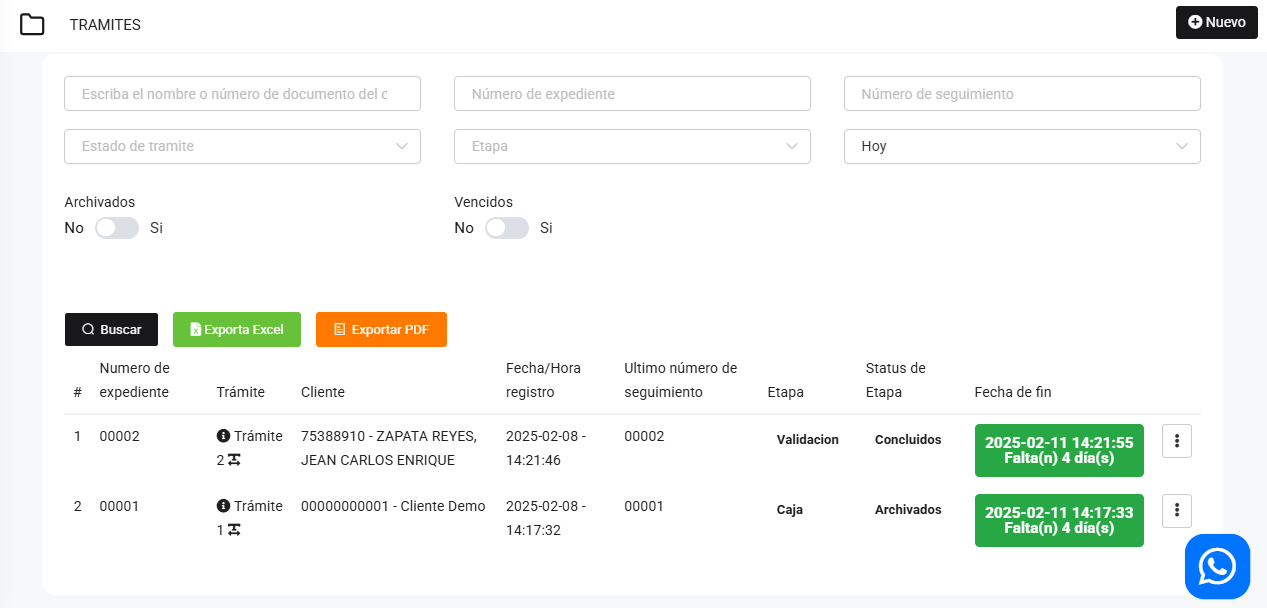The image size is (1267, 608).
Task: Toggle the Archivados switch
Action: 117,228
